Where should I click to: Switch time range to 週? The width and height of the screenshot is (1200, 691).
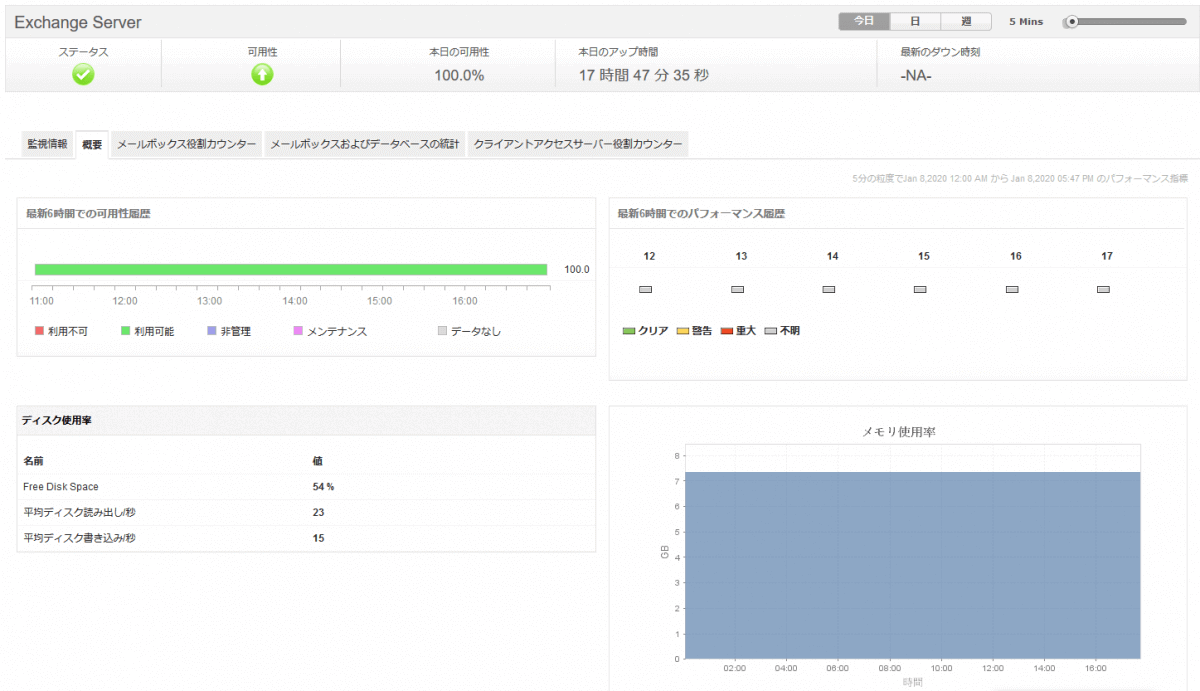coord(966,21)
